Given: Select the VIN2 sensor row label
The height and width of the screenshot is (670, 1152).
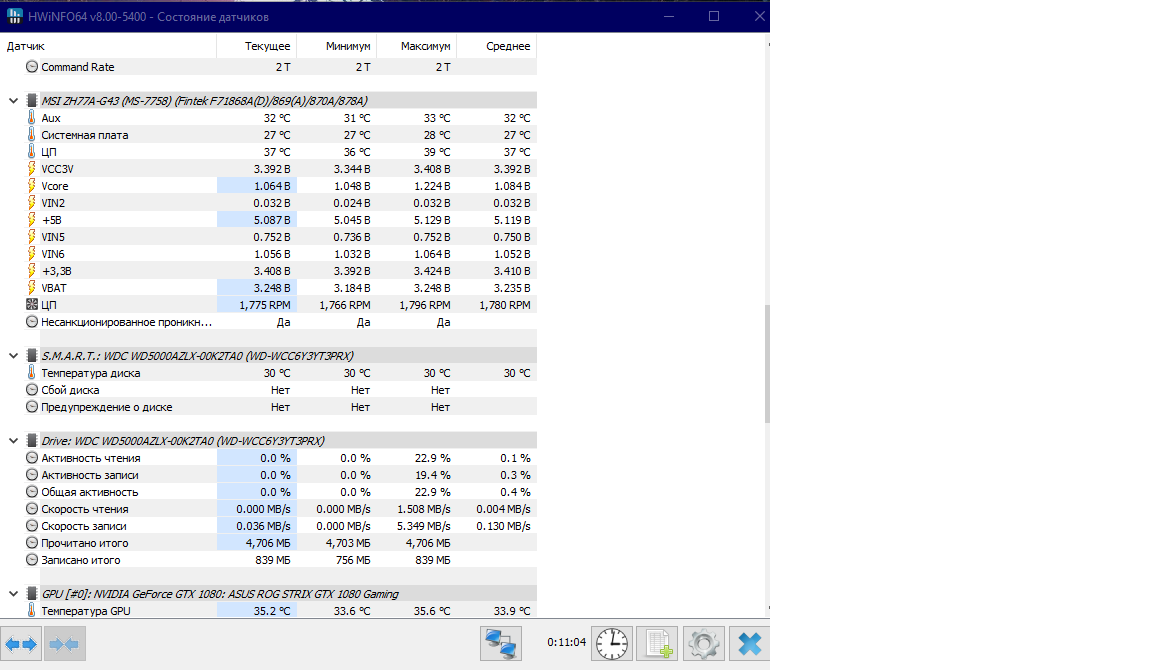Looking at the screenshot, I should point(53,203).
